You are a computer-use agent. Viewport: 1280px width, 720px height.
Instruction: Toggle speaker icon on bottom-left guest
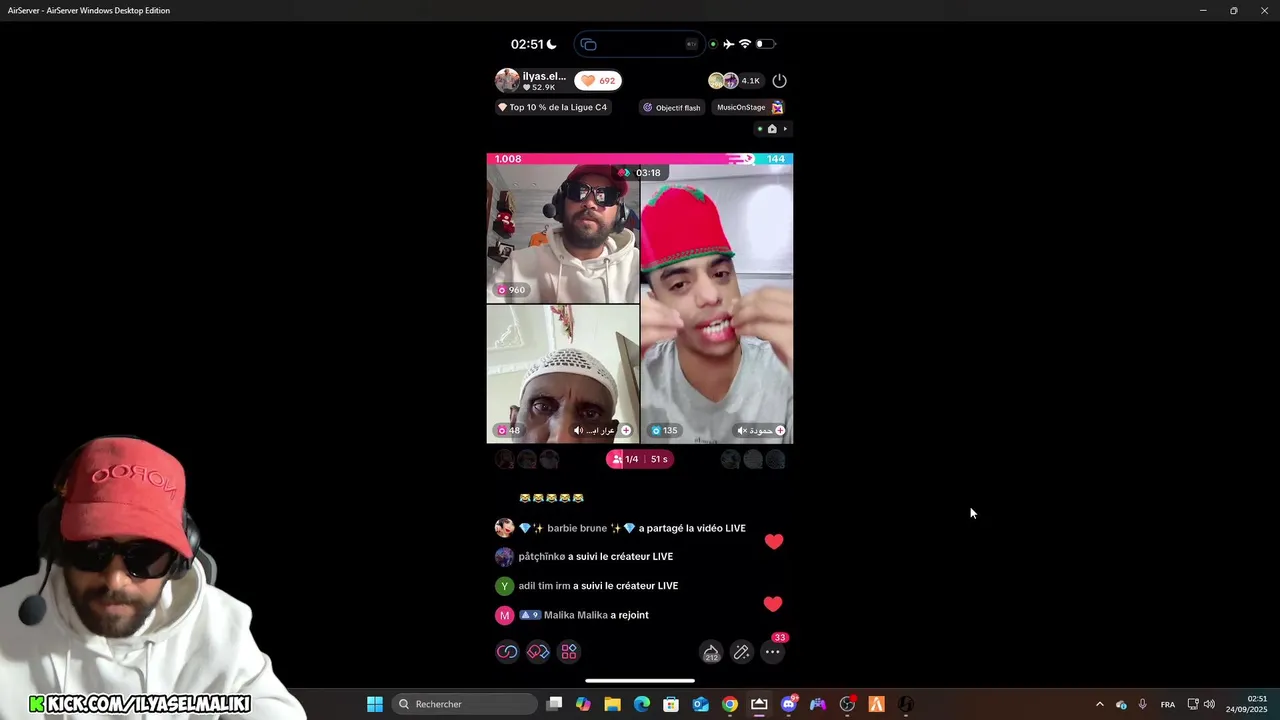click(x=578, y=431)
